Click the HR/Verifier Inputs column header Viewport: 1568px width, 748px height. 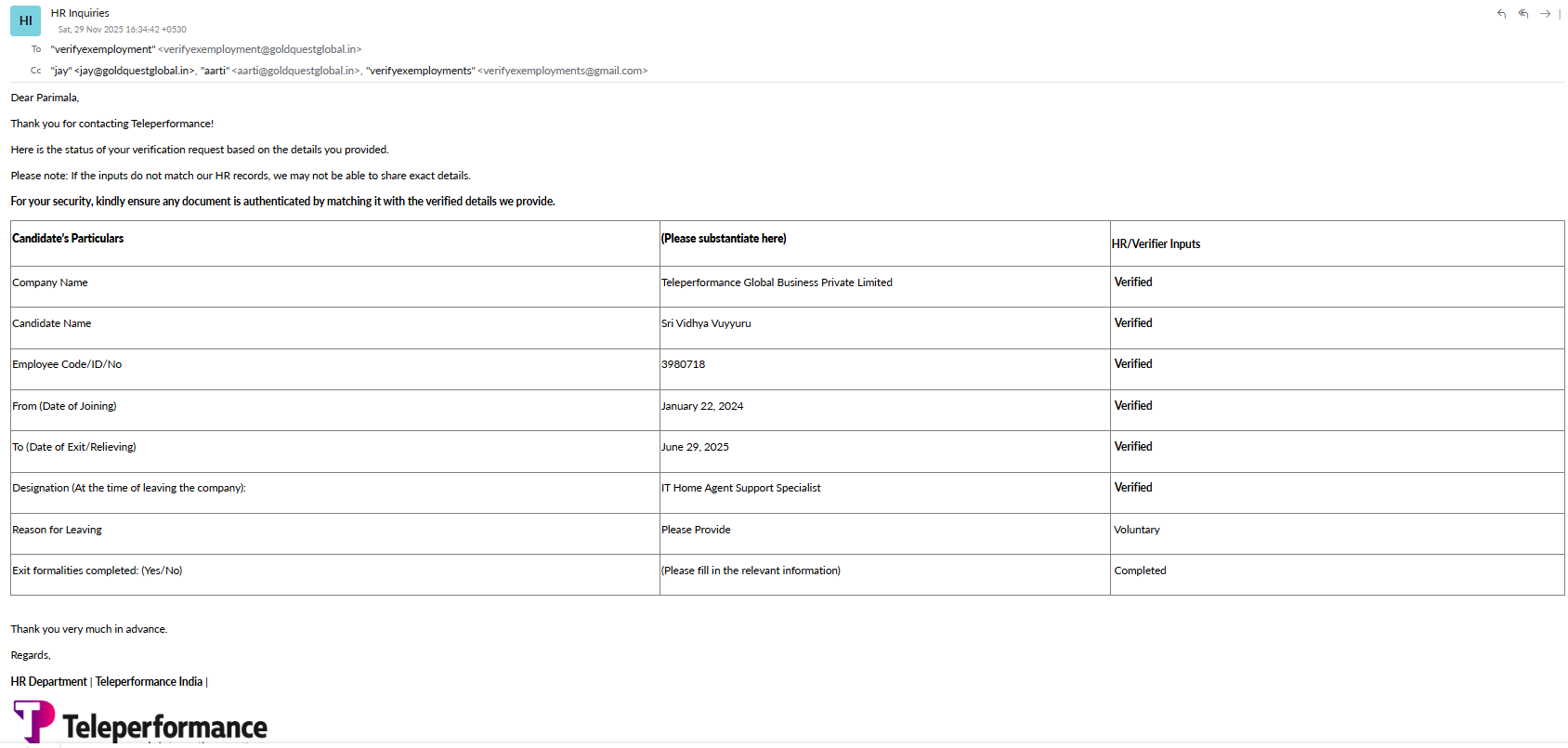click(x=1156, y=244)
